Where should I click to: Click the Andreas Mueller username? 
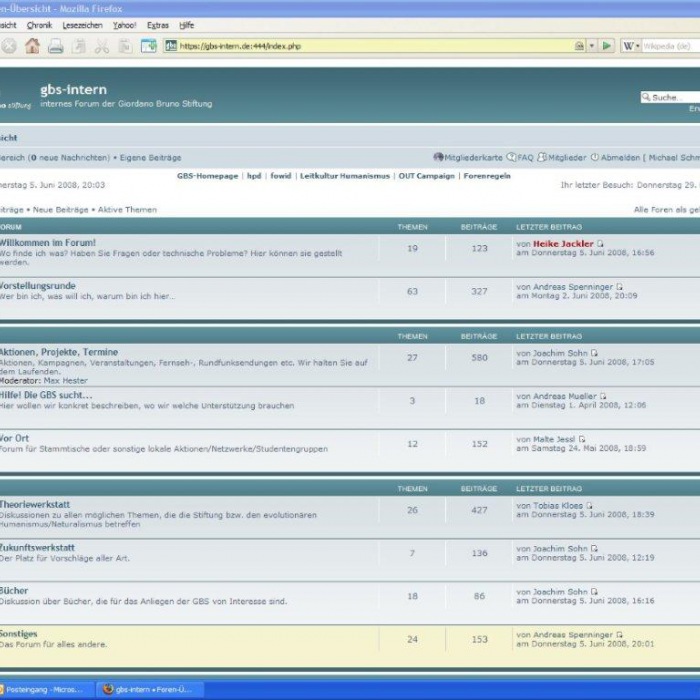coord(565,396)
